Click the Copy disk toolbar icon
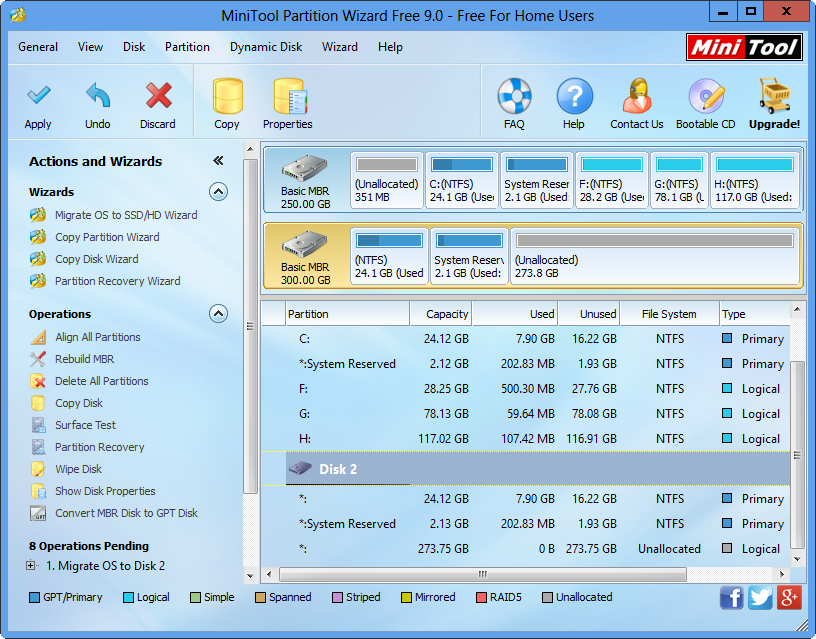 click(227, 96)
